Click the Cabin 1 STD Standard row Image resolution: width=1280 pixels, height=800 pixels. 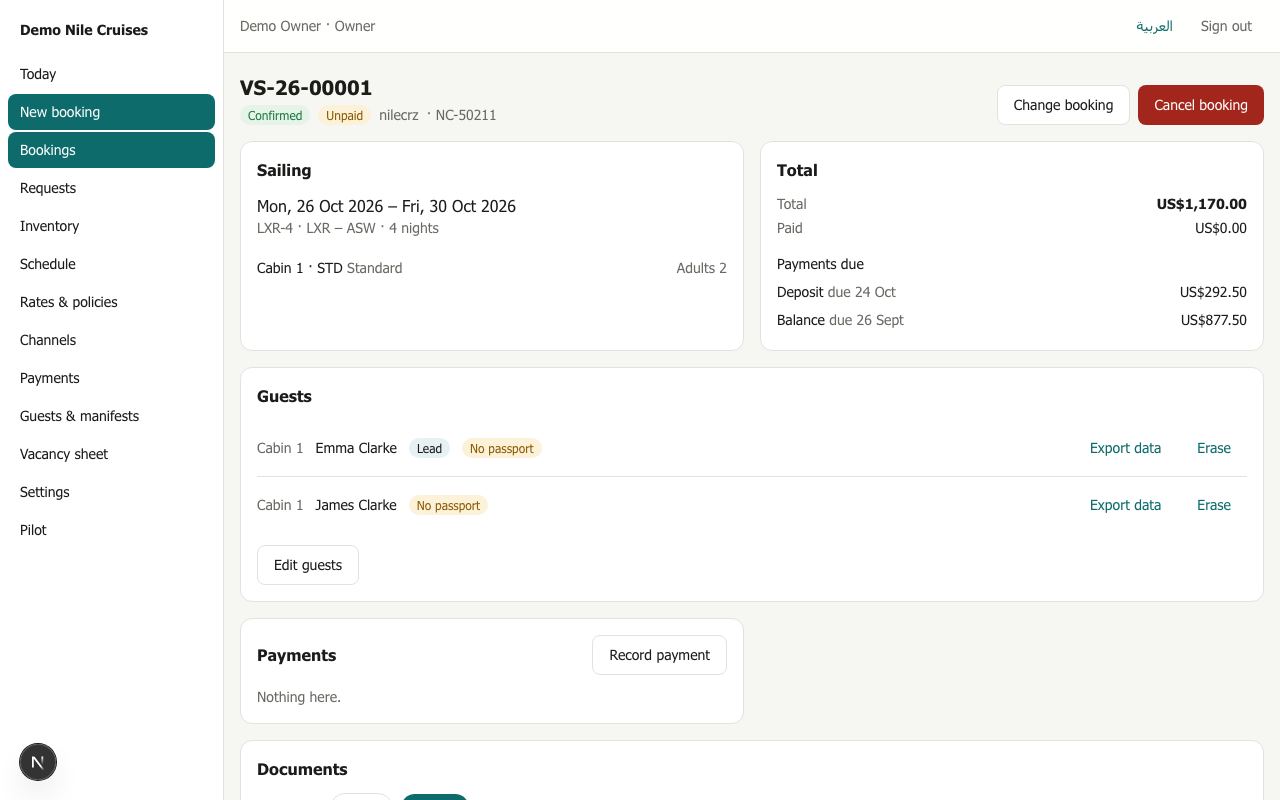tap(492, 268)
